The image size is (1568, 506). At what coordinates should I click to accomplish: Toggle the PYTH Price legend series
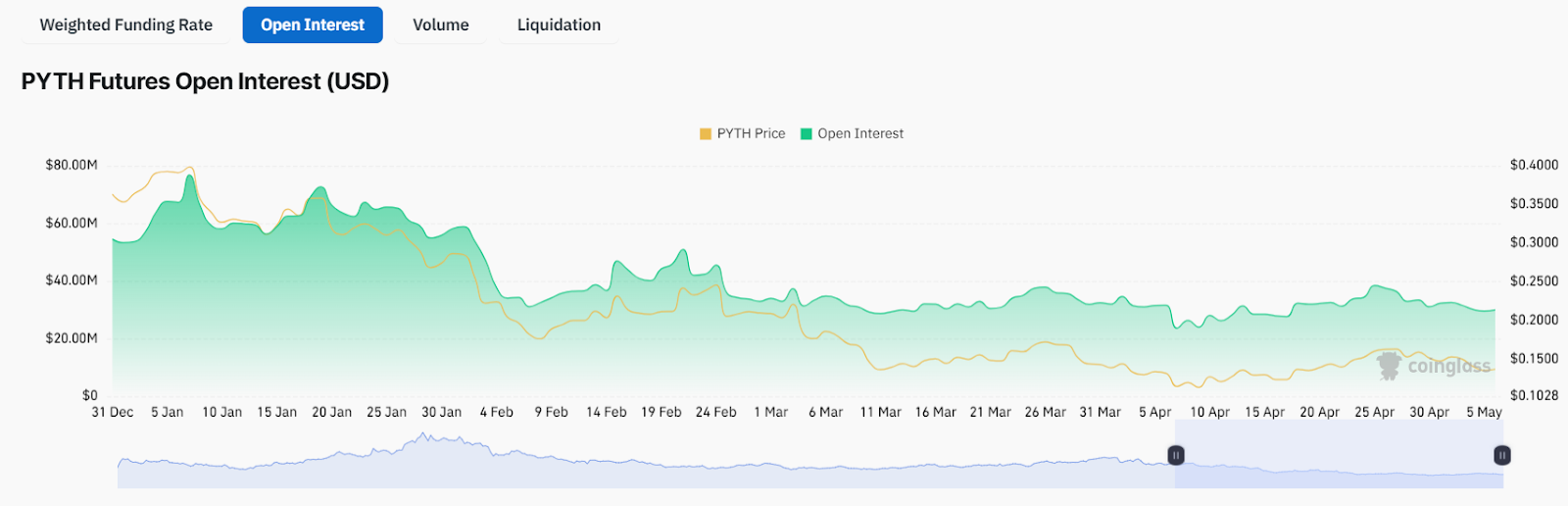point(751,133)
